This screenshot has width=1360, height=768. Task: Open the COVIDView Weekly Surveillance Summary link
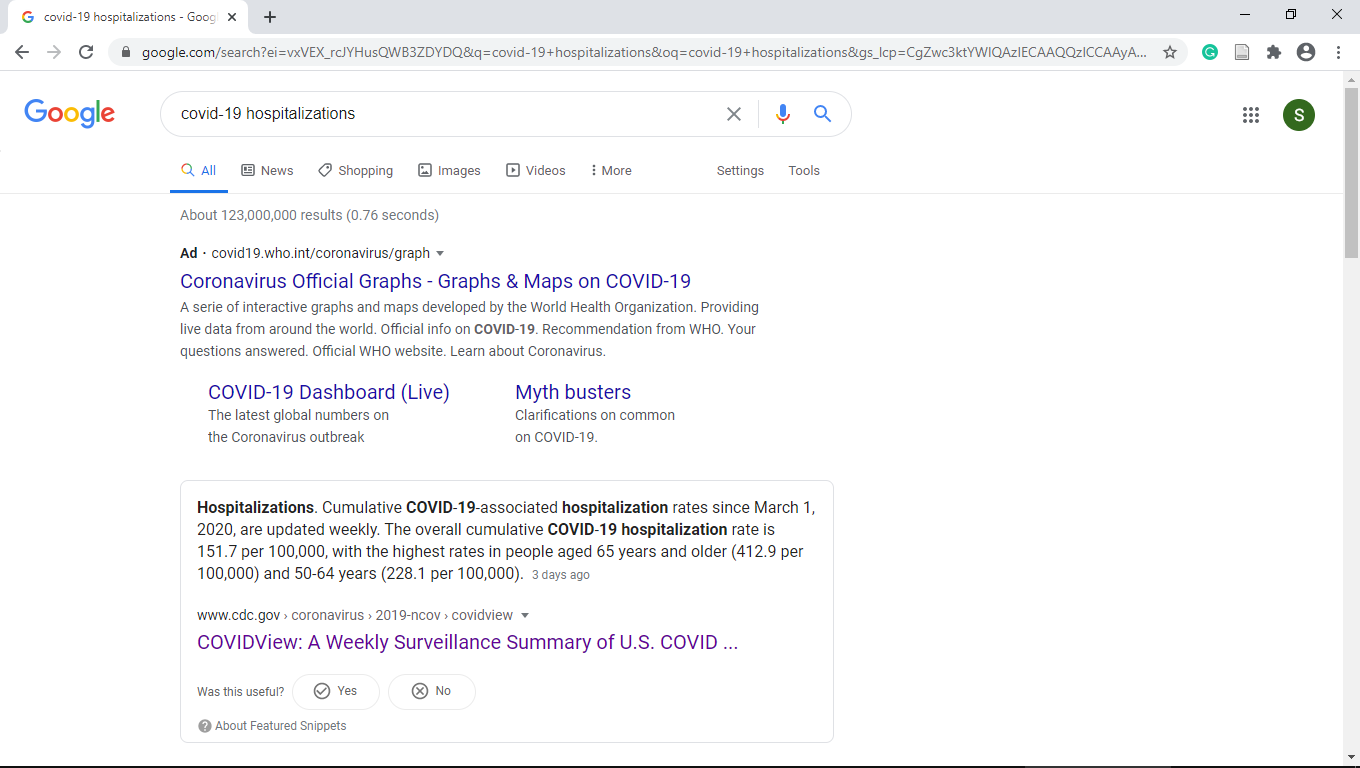point(468,642)
